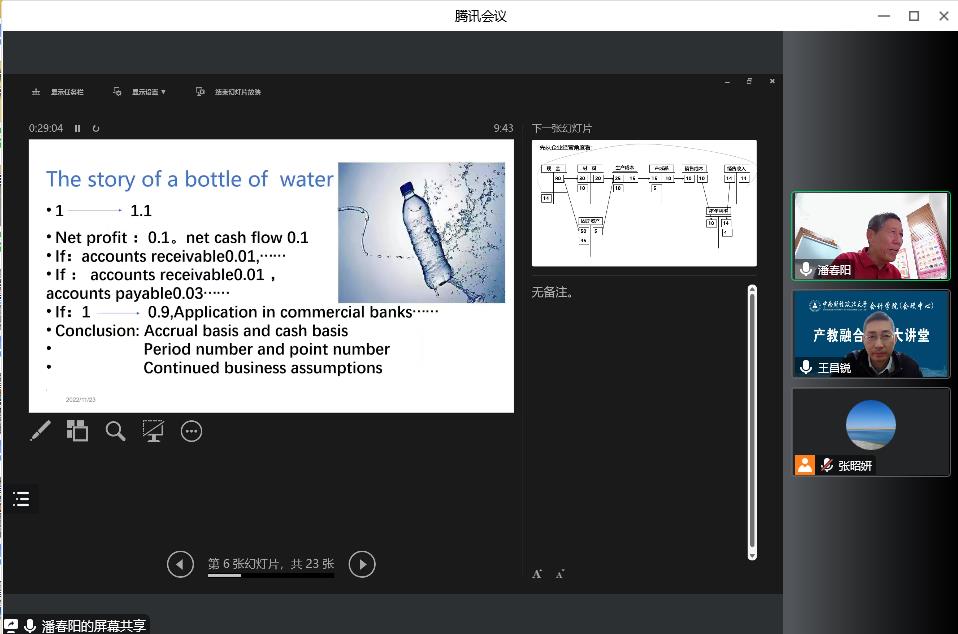Toggle black screen slide show icon
958x634 pixels.
pyautogui.click(x=153, y=431)
